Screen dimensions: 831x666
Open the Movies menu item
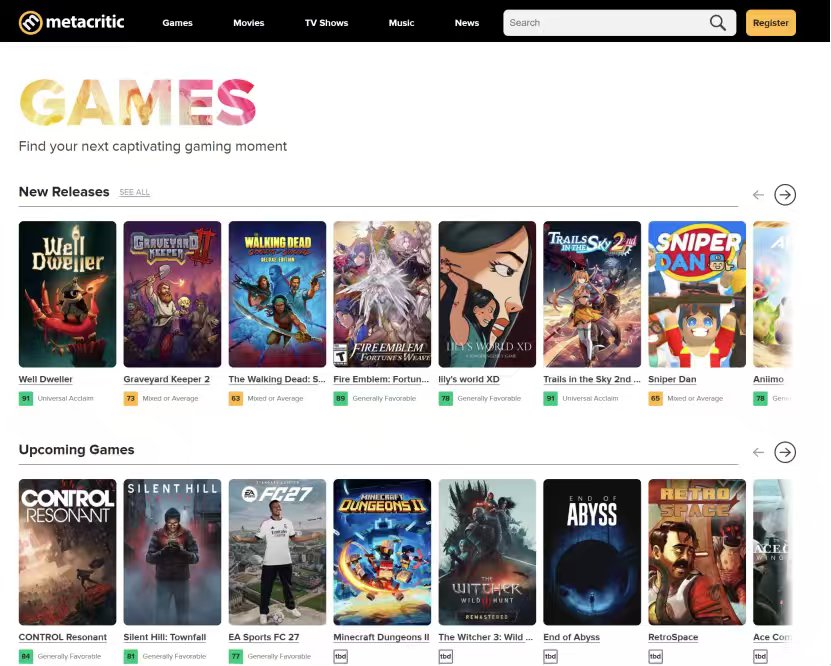coord(249,23)
